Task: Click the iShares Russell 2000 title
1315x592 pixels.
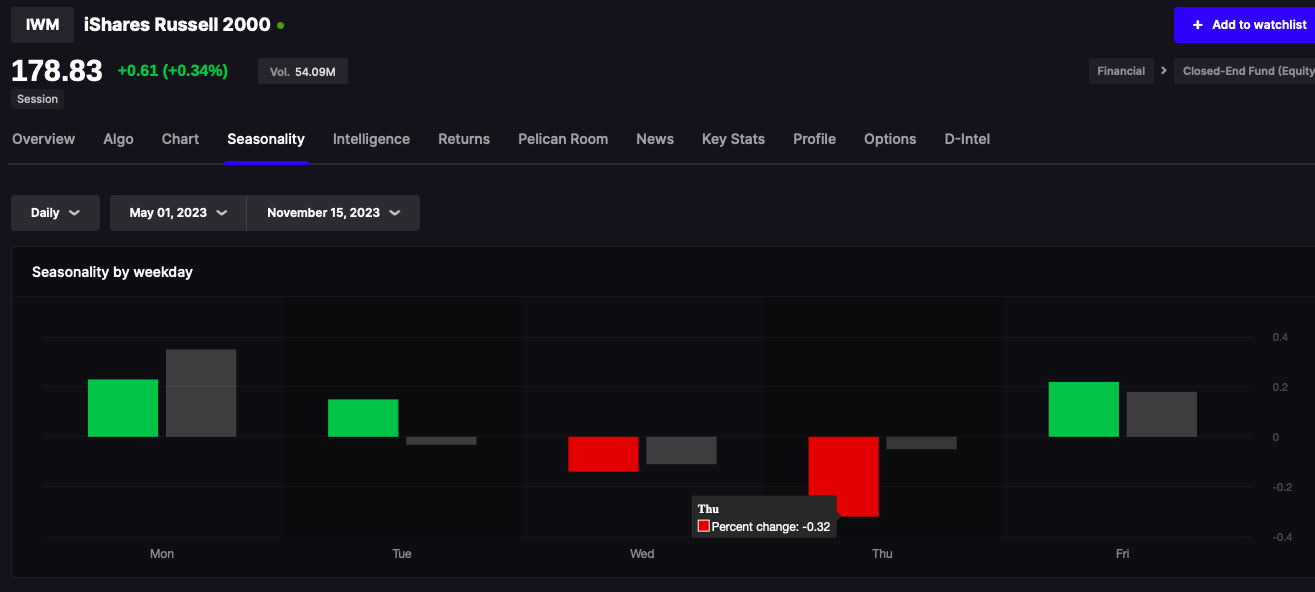Action: tap(177, 25)
